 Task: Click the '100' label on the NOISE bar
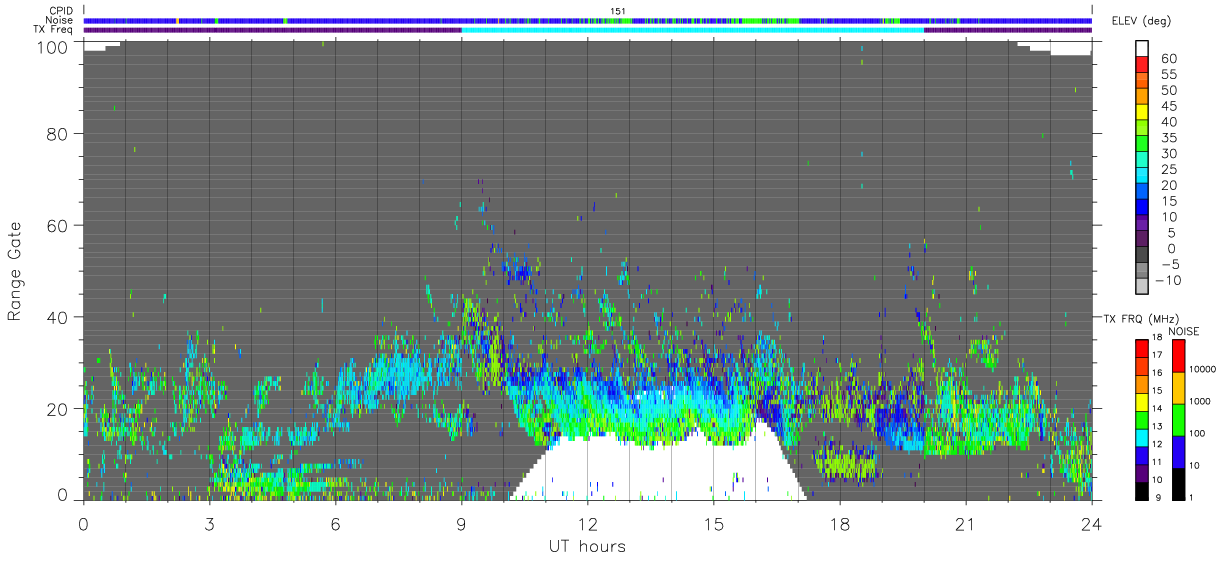(x=1195, y=434)
